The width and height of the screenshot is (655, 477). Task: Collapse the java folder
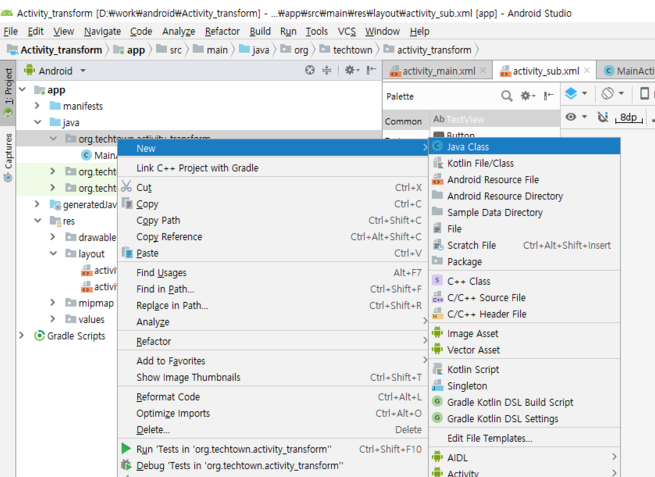[x=38, y=122]
